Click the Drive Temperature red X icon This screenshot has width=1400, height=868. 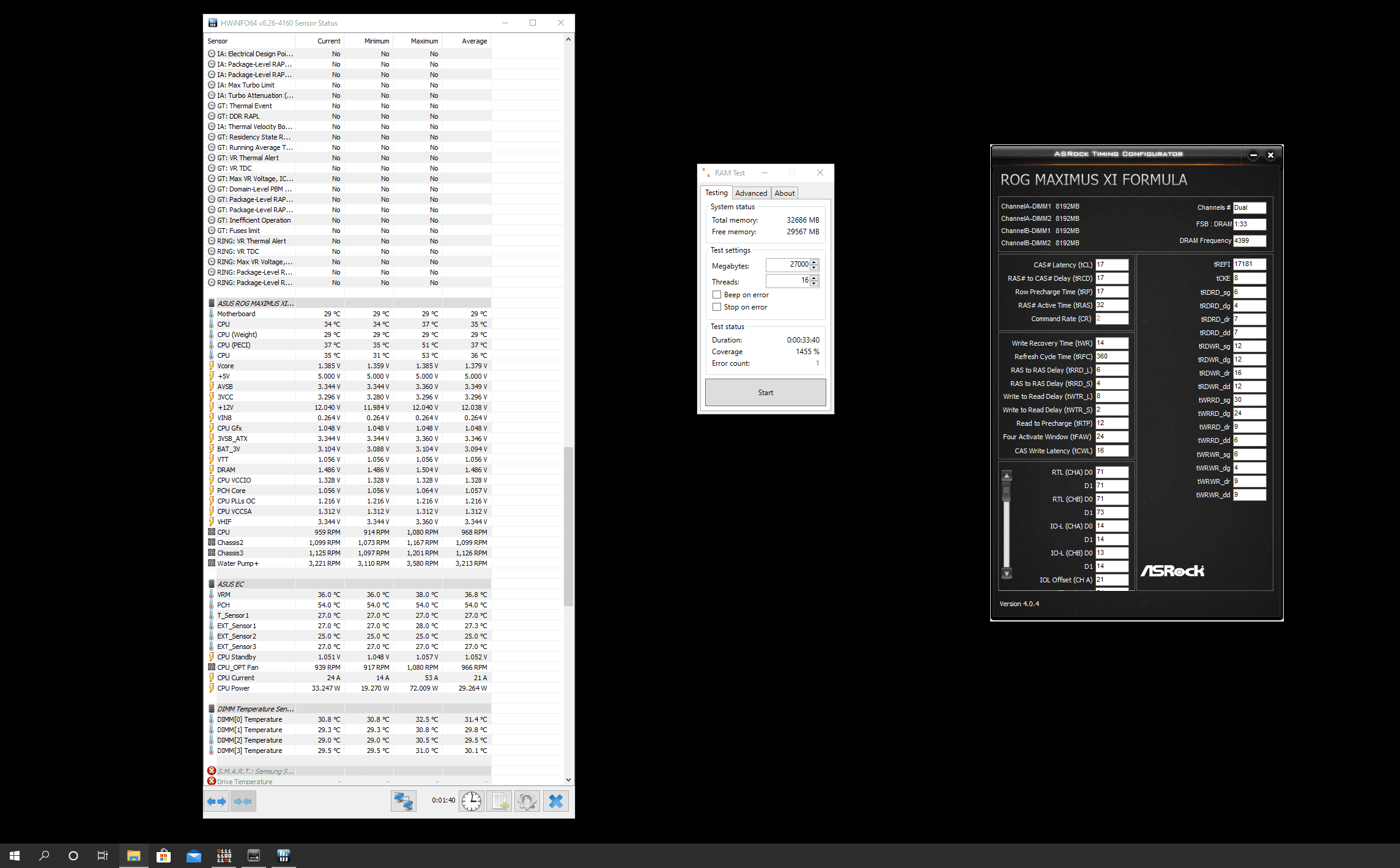[x=212, y=782]
